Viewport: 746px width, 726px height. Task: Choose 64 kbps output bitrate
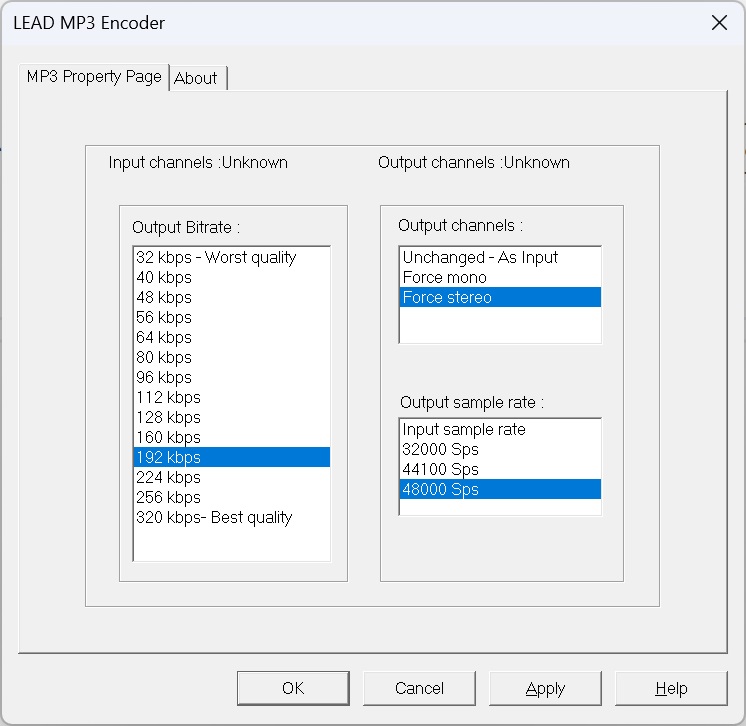point(164,337)
